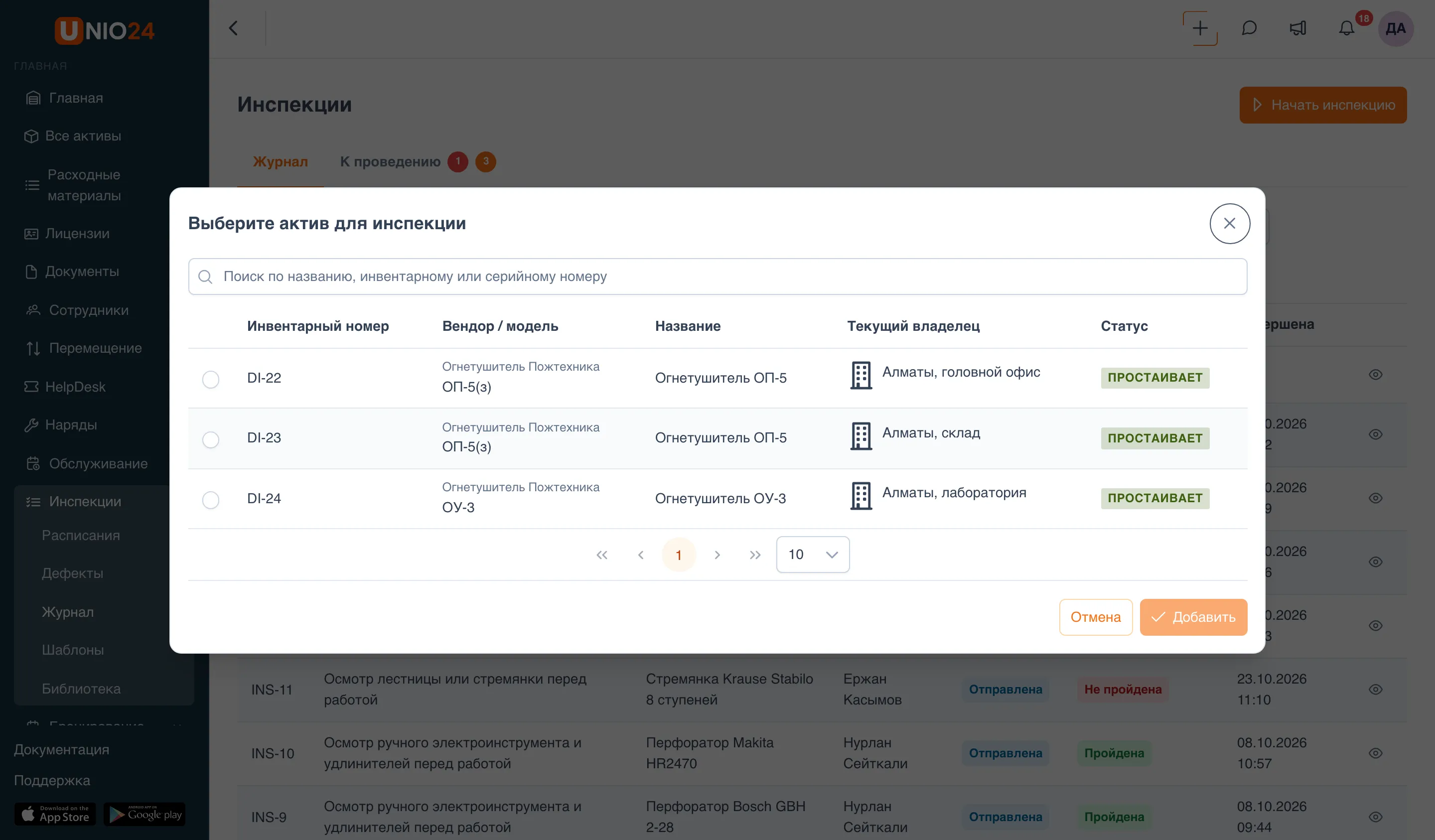Viewport: 1435px width, 840px height.
Task: Click the App Store download badge
Action: [55, 815]
